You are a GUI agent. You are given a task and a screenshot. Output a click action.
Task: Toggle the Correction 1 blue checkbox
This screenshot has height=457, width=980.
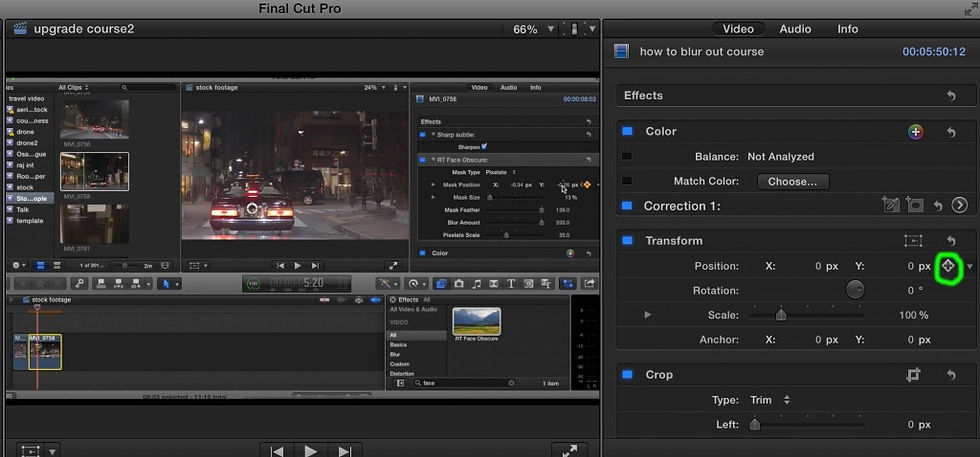(627, 206)
